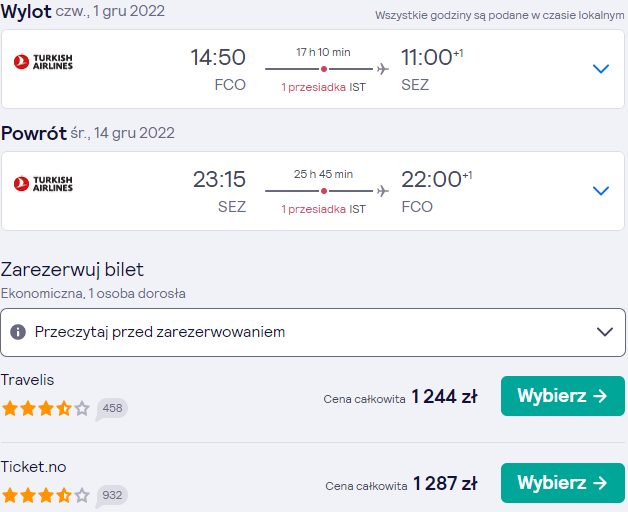Expand return flight SEZ to FCO details

tap(601, 191)
